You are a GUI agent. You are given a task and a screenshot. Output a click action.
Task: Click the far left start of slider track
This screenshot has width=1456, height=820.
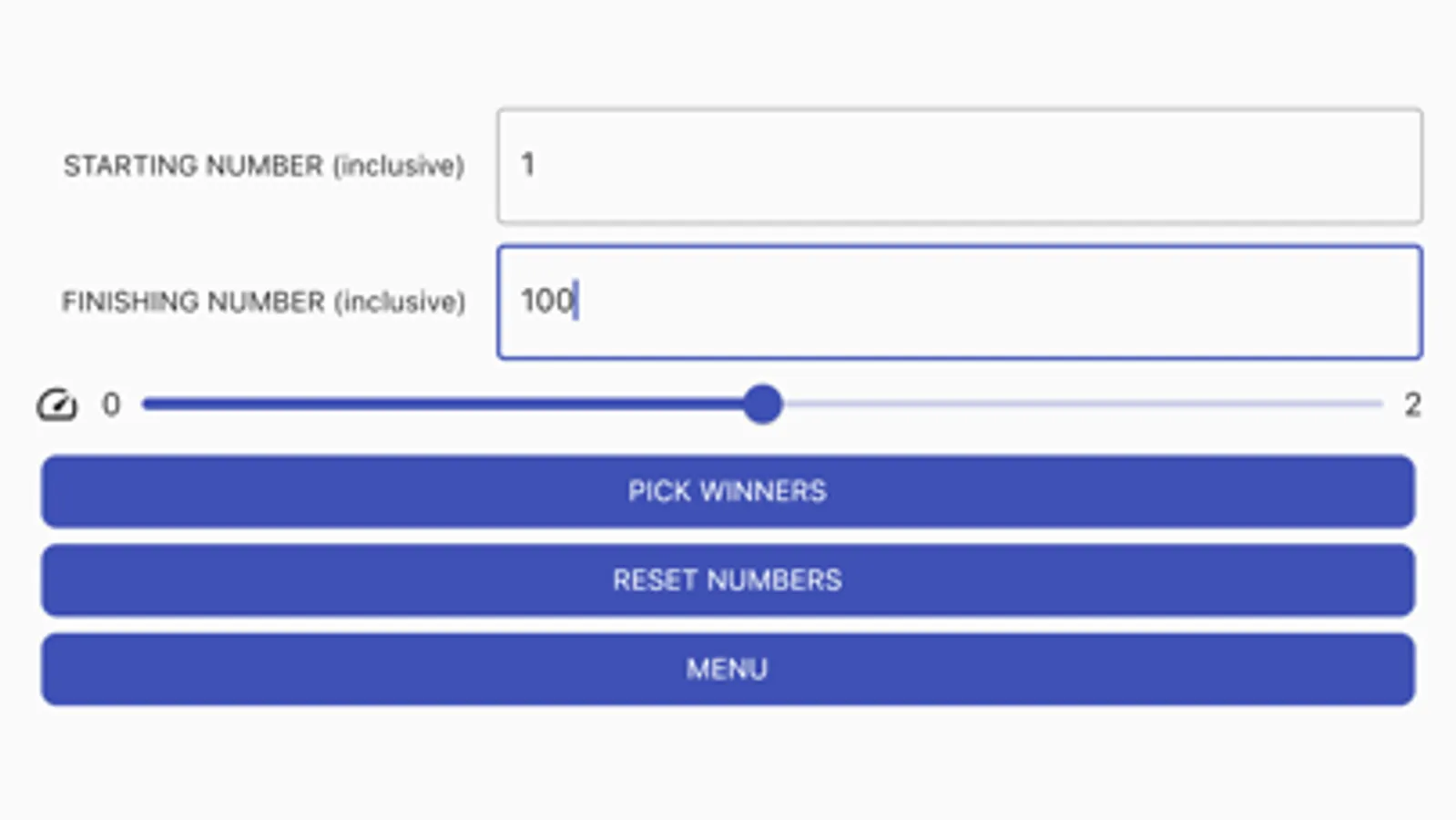click(x=148, y=404)
